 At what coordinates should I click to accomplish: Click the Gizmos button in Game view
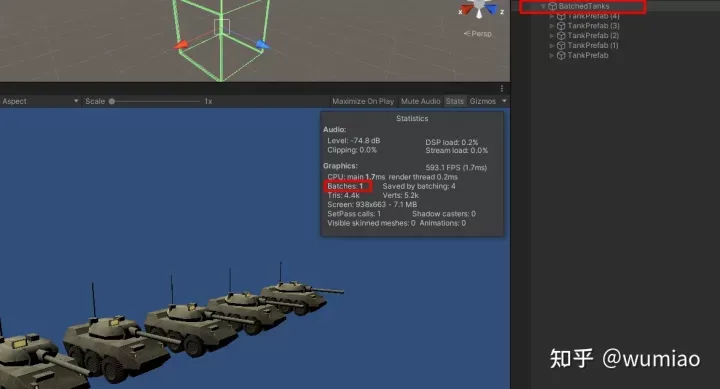[483, 101]
